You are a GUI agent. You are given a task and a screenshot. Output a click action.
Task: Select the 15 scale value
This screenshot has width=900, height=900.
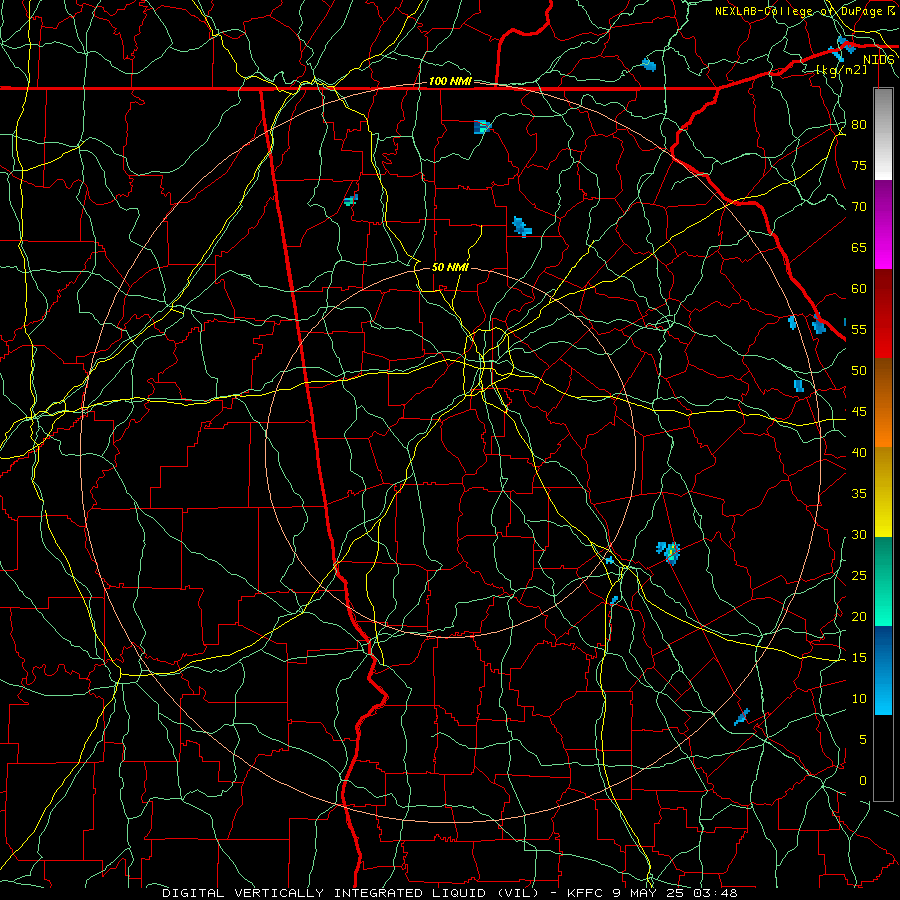click(x=859, y=657)
